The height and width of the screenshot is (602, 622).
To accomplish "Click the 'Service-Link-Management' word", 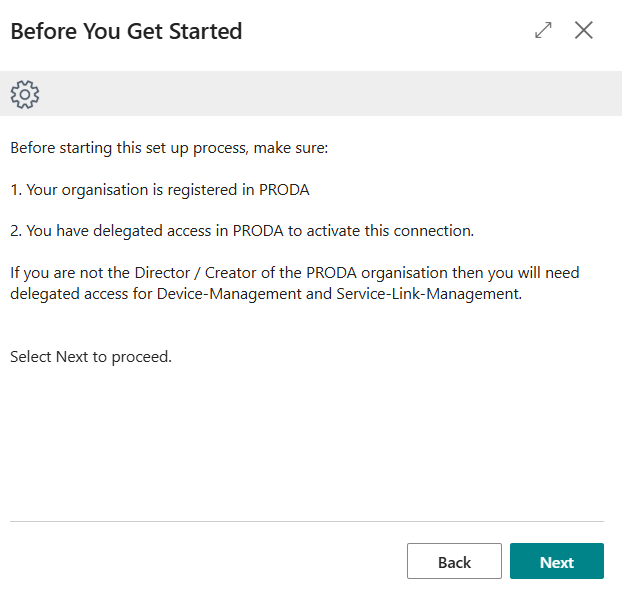I will 428,294.
